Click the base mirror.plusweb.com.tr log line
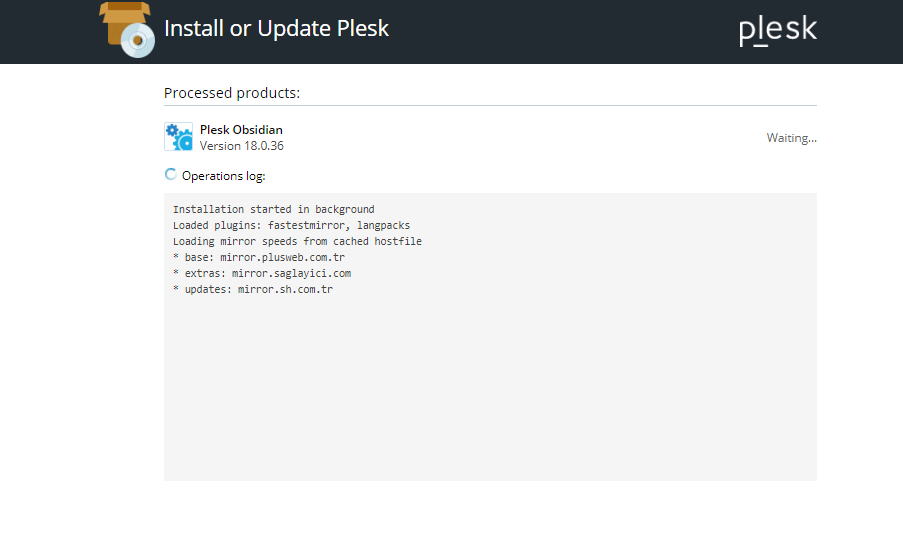Image resolution: width=903 pixels, height=541 pixels. click(x=259, y=258)
